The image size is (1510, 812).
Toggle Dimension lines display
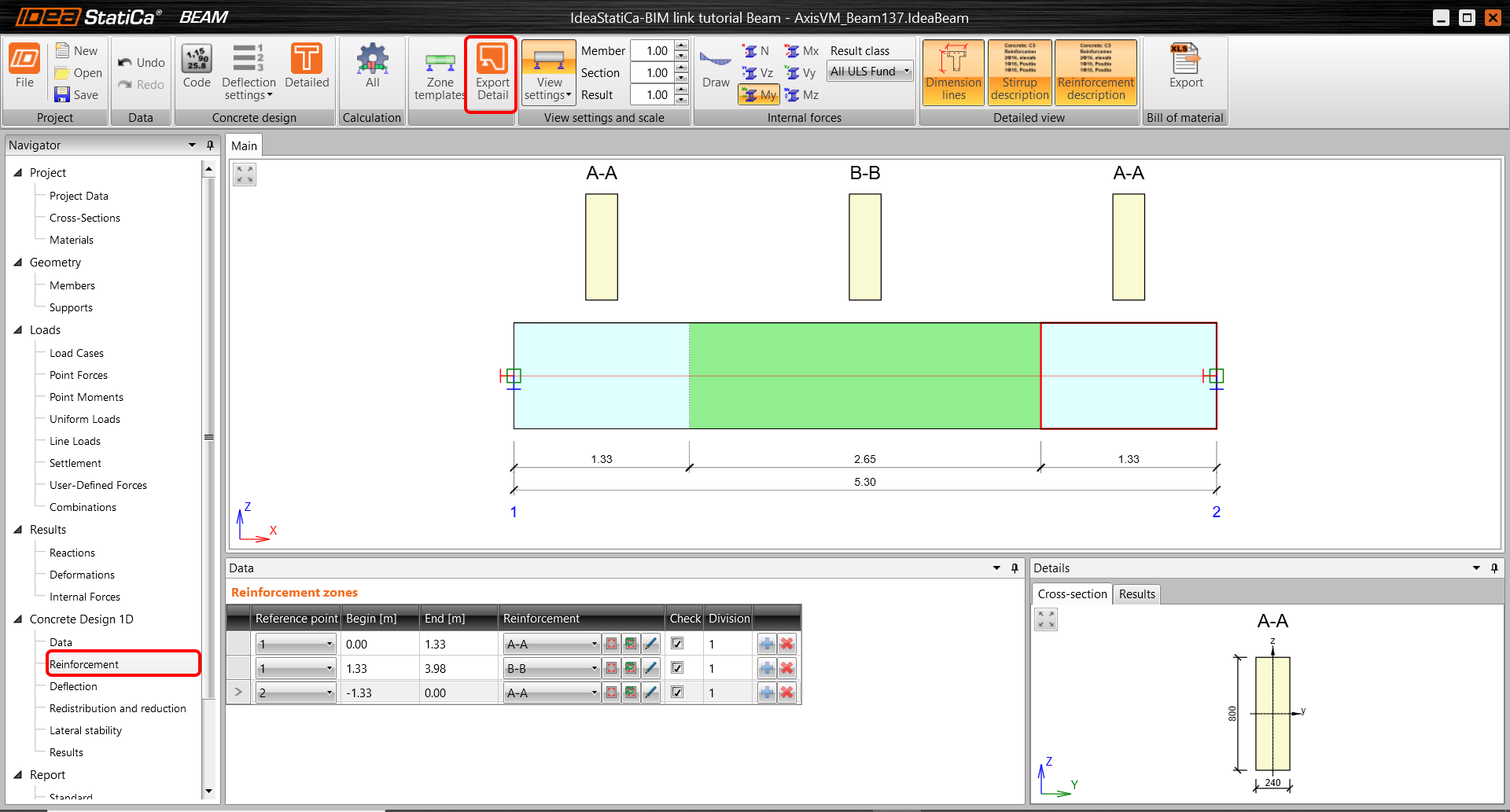tap(953, 72)
